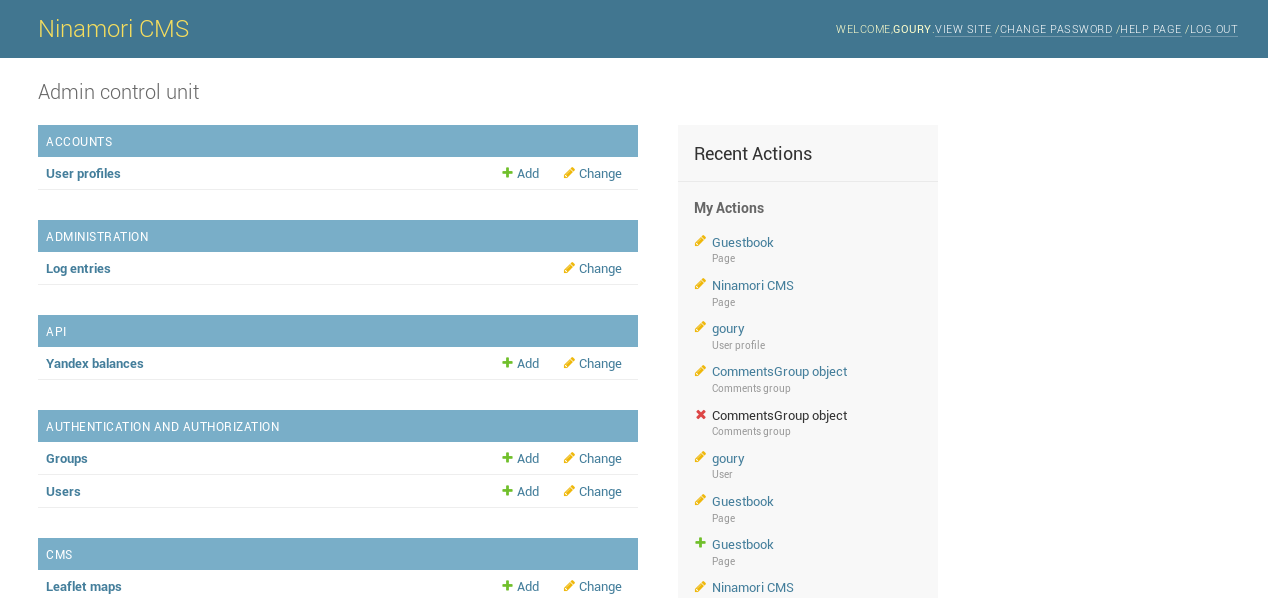Click the red delete icon for CommentsGroup object
The width and height of the screenshot is (1268, 598).
(698, 414)
